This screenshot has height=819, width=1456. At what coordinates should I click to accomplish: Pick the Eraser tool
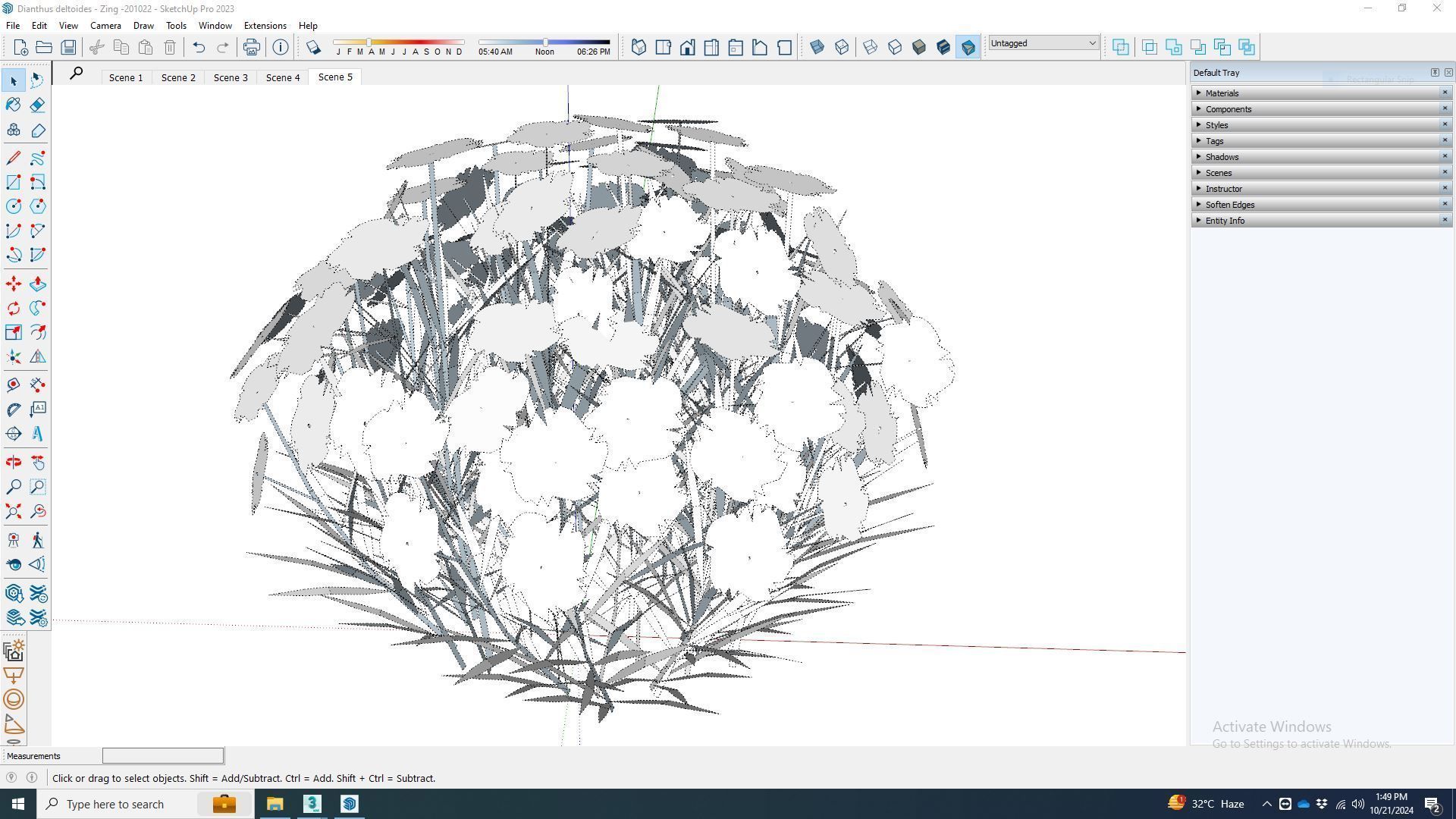[x=38, y=105]
